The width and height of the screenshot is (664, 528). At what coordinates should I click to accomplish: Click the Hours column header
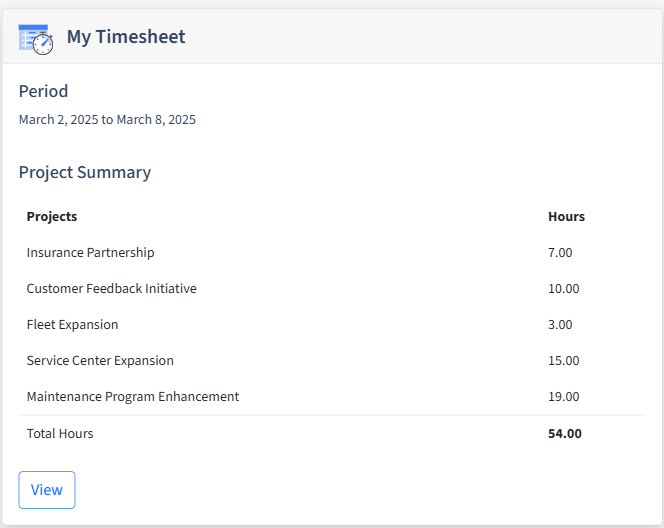click(x=566, y=216)
